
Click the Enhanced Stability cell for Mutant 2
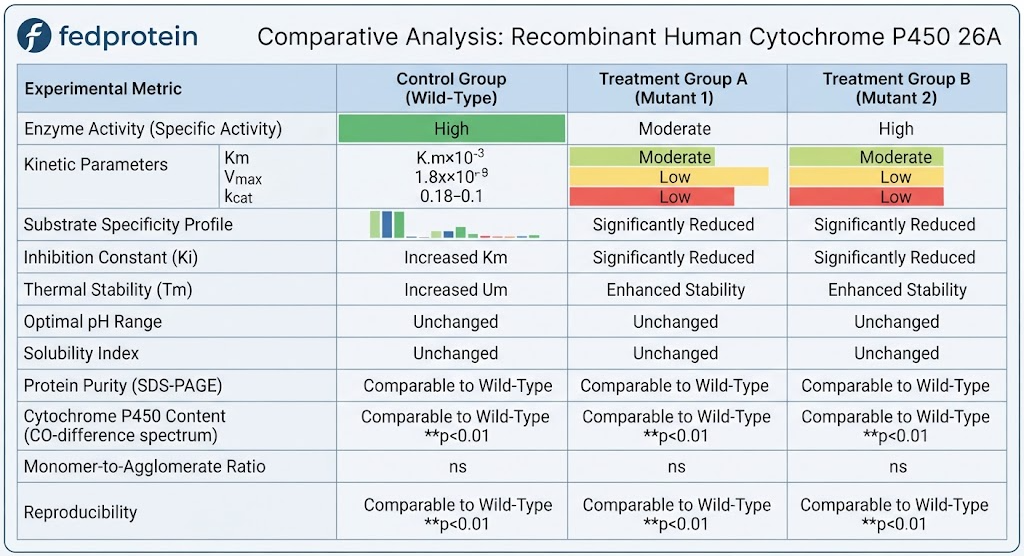click(897, 289)
